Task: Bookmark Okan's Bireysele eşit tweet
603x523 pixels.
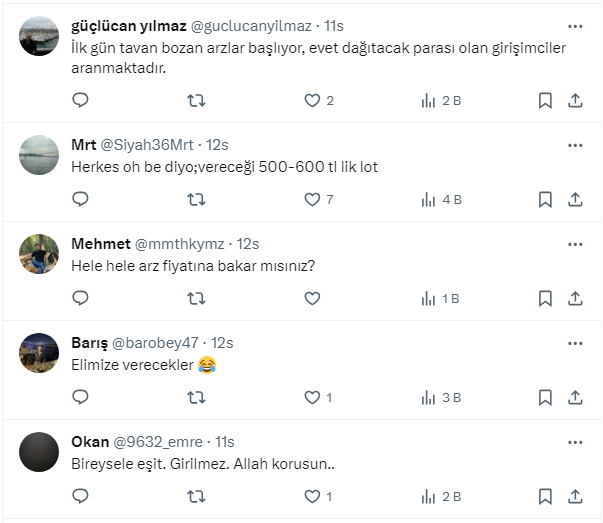Action: click(545, 496)
